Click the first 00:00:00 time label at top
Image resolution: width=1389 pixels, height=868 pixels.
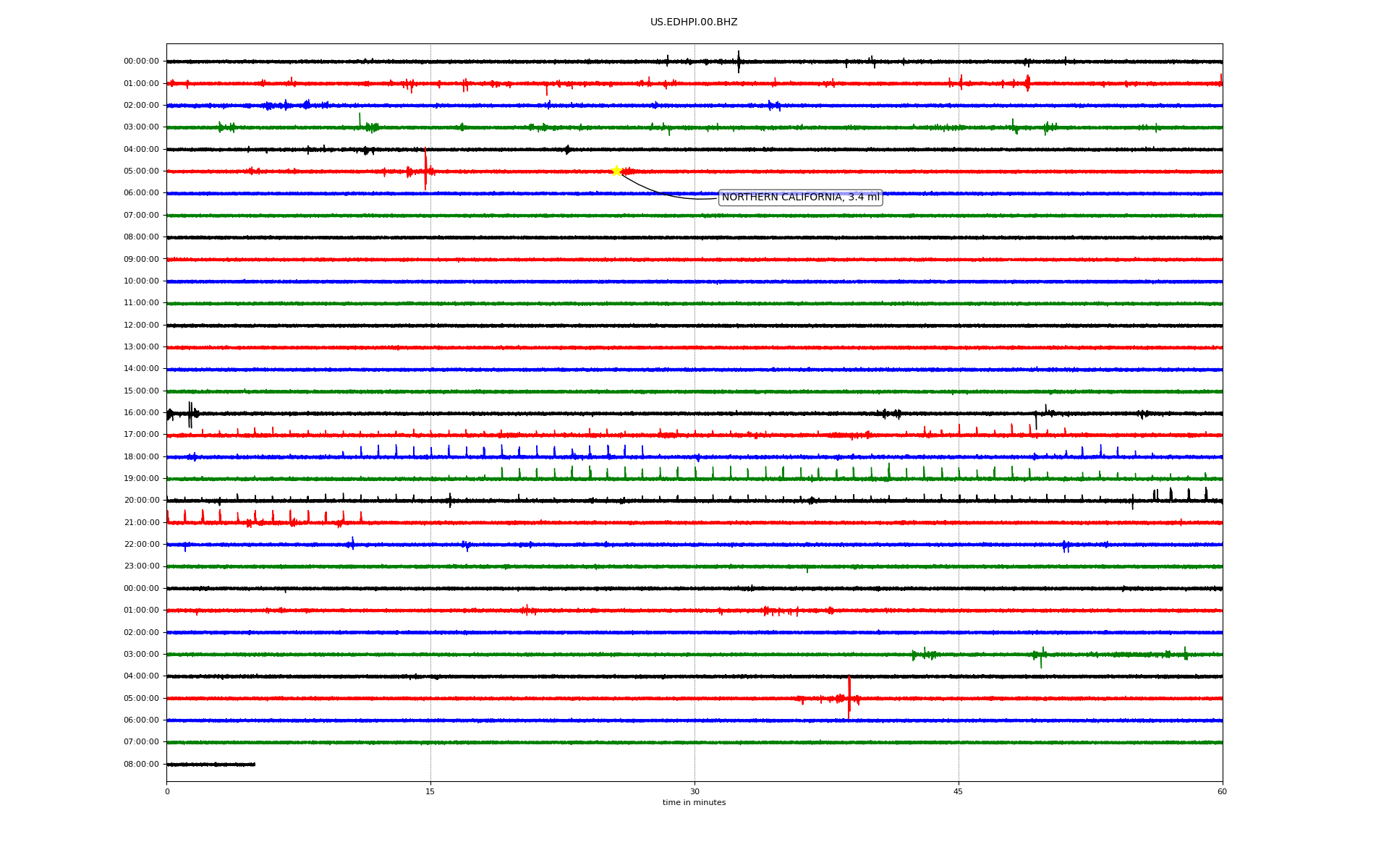141,61
